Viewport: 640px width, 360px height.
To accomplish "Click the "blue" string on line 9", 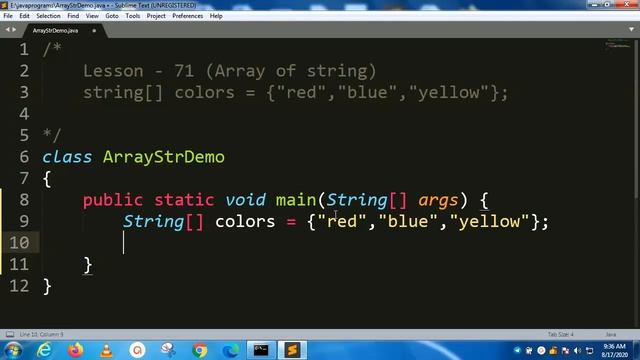I will click(x=408, y=222).
